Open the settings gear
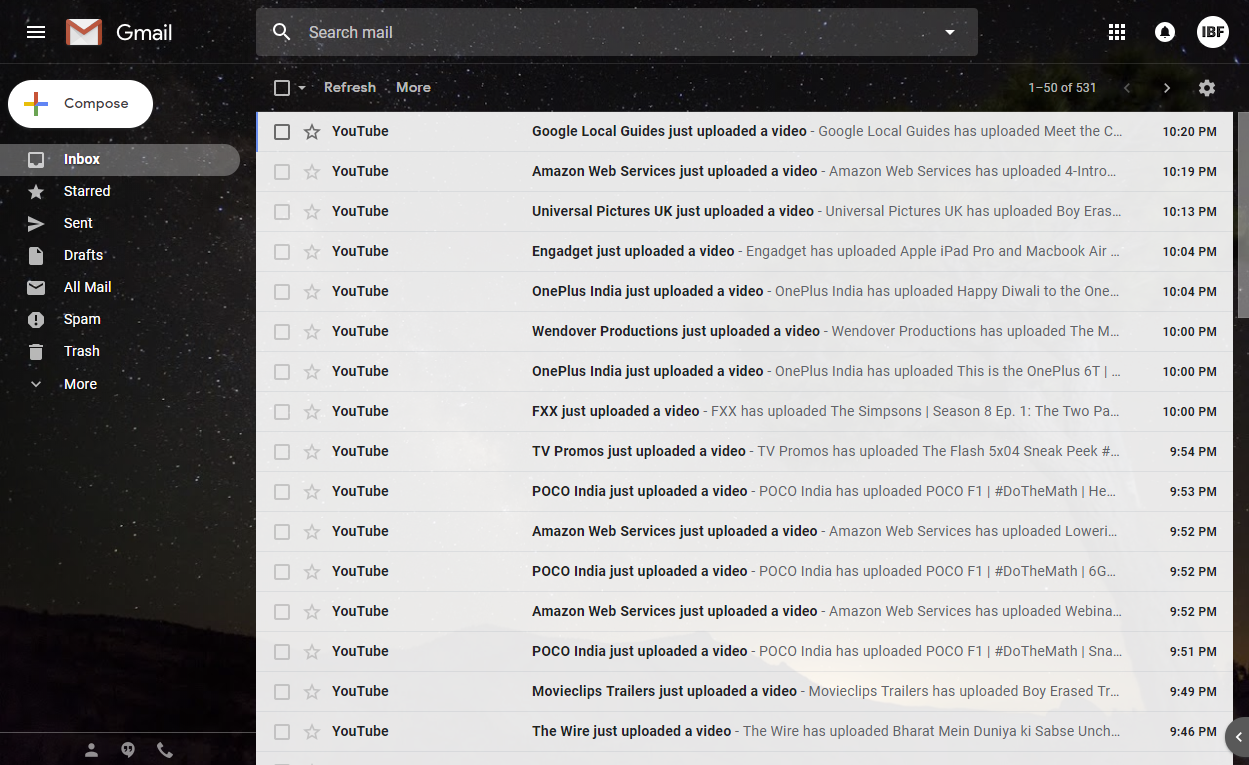 (1207, 88)
